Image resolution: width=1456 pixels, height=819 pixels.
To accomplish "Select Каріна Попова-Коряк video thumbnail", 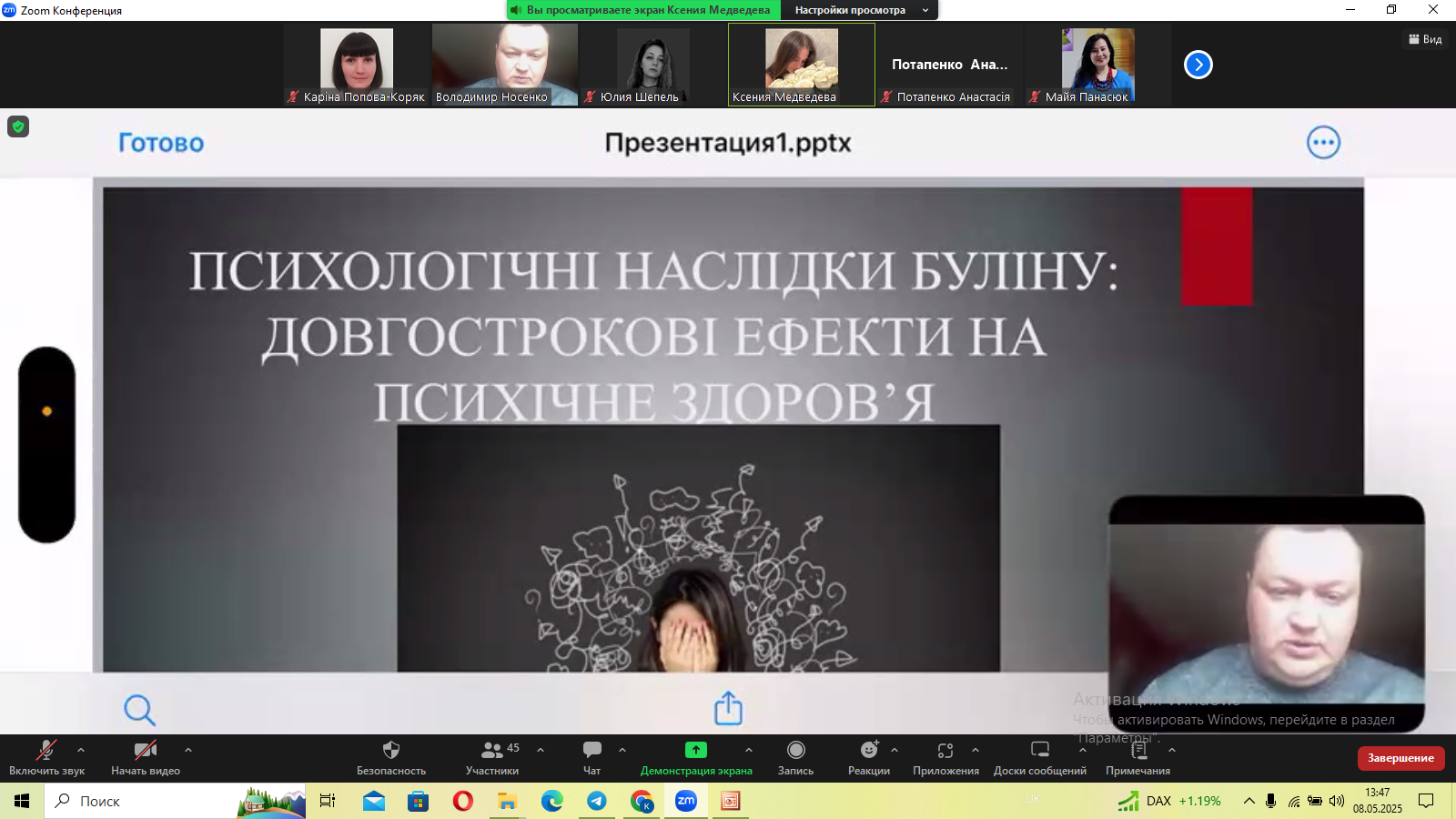I will tap(357, 65).
